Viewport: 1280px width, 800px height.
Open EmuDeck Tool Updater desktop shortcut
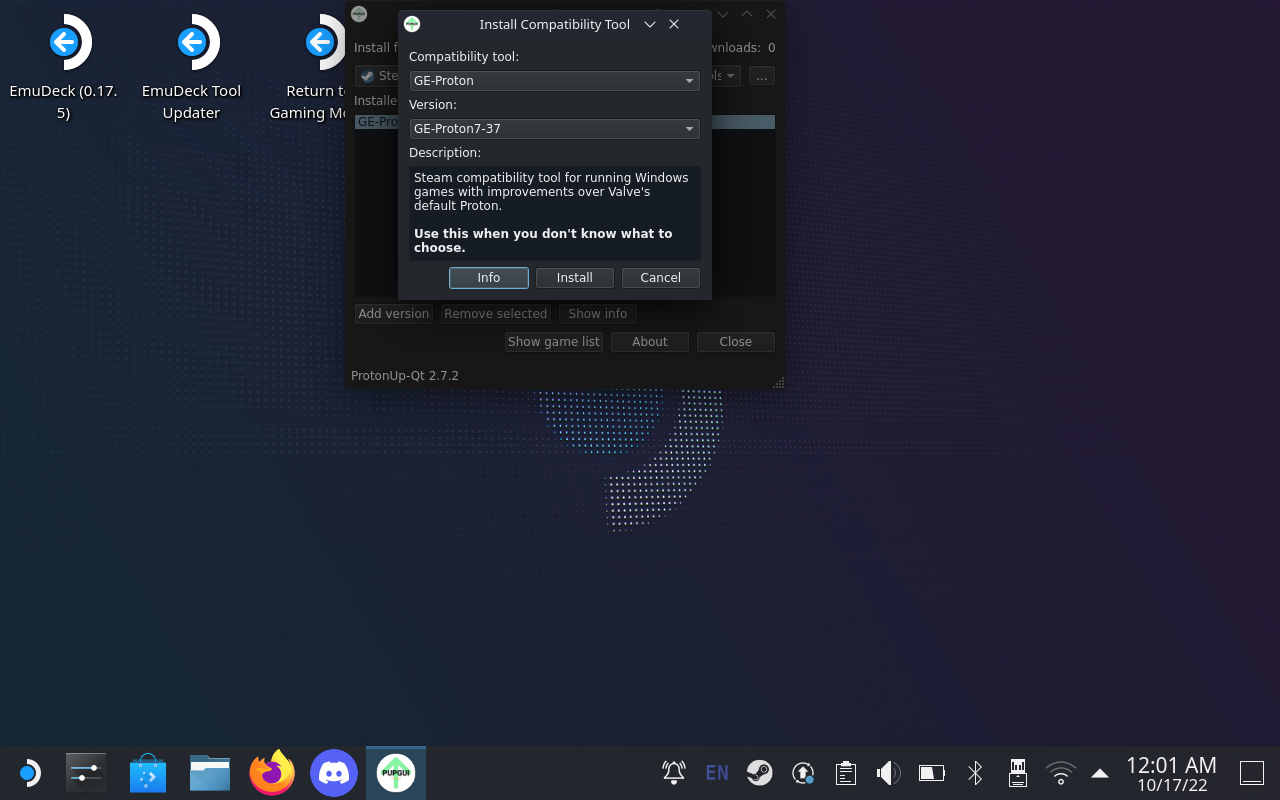point(191,68)
